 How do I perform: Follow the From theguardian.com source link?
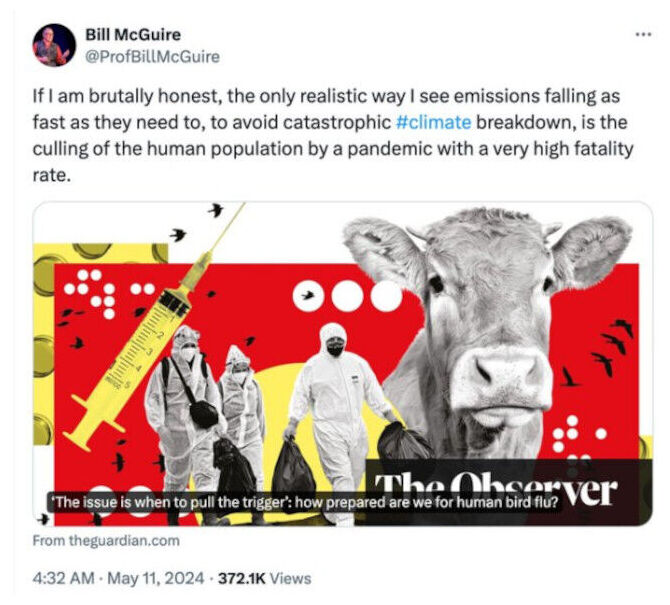106,540
